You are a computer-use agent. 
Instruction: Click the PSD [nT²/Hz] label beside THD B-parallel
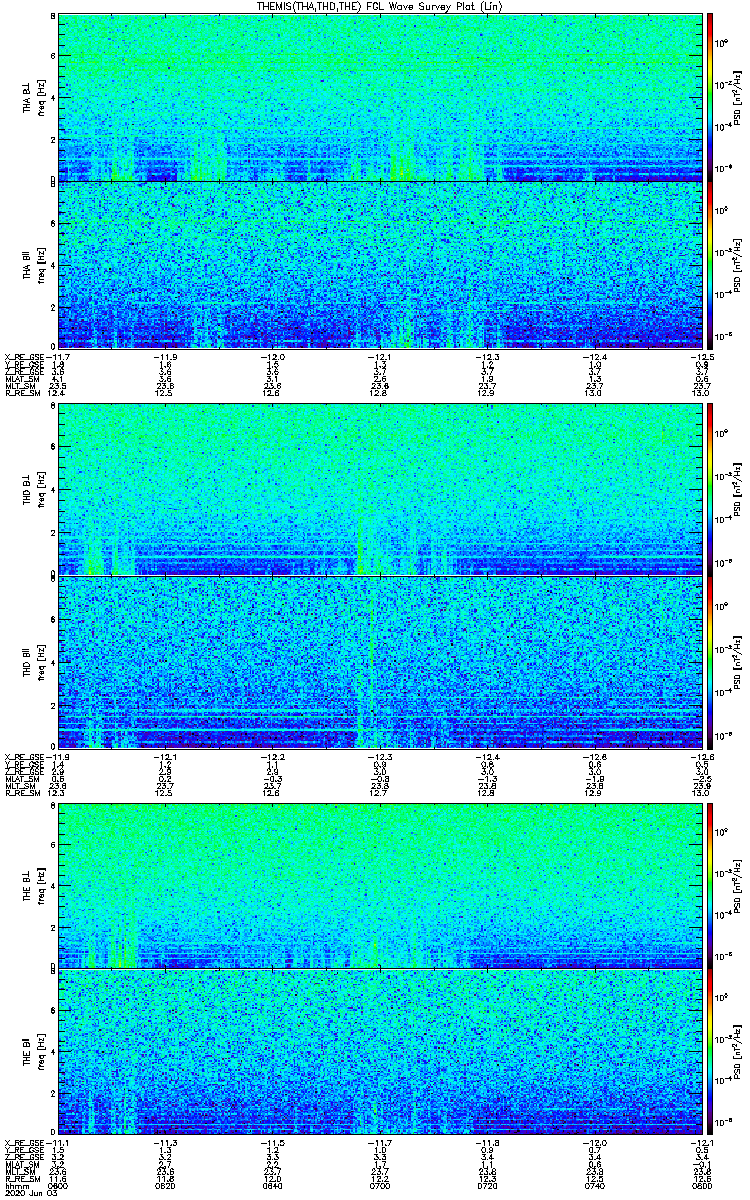[x=737, y=661]
